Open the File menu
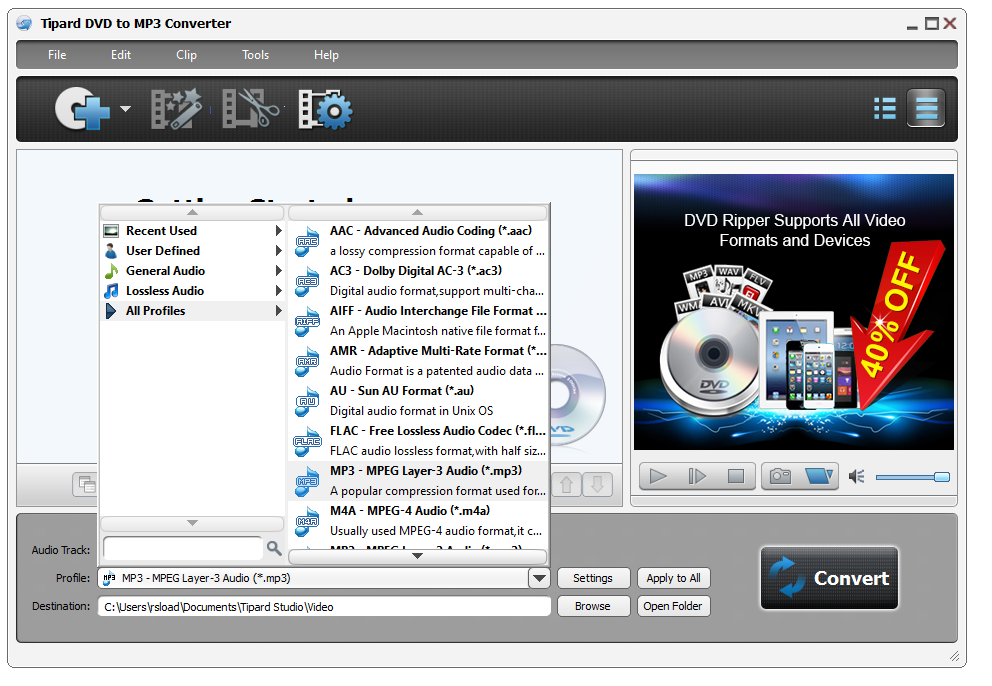 pos(57,55)
